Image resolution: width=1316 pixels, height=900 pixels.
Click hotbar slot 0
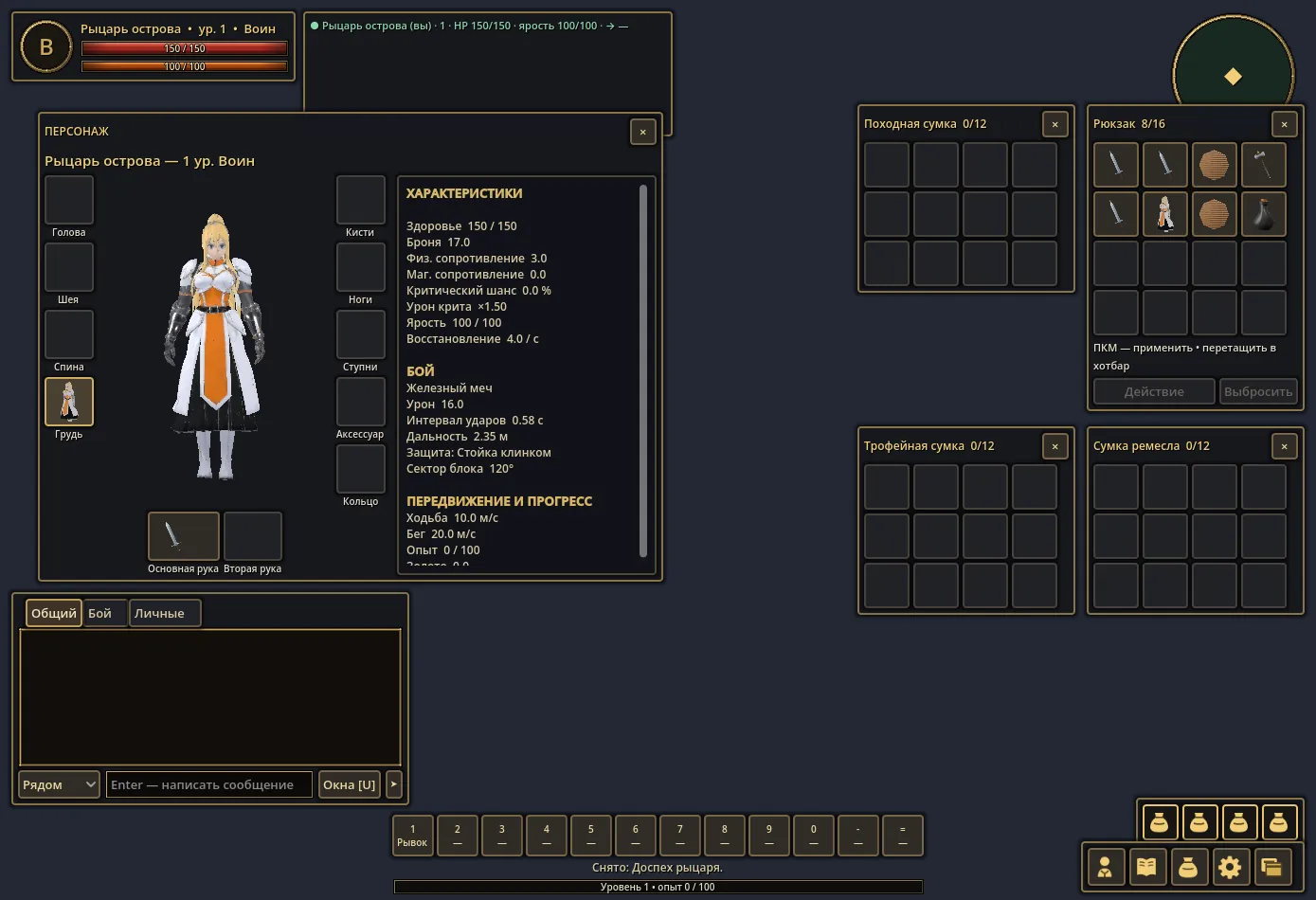pyautogui.click(x=813, y=836)
